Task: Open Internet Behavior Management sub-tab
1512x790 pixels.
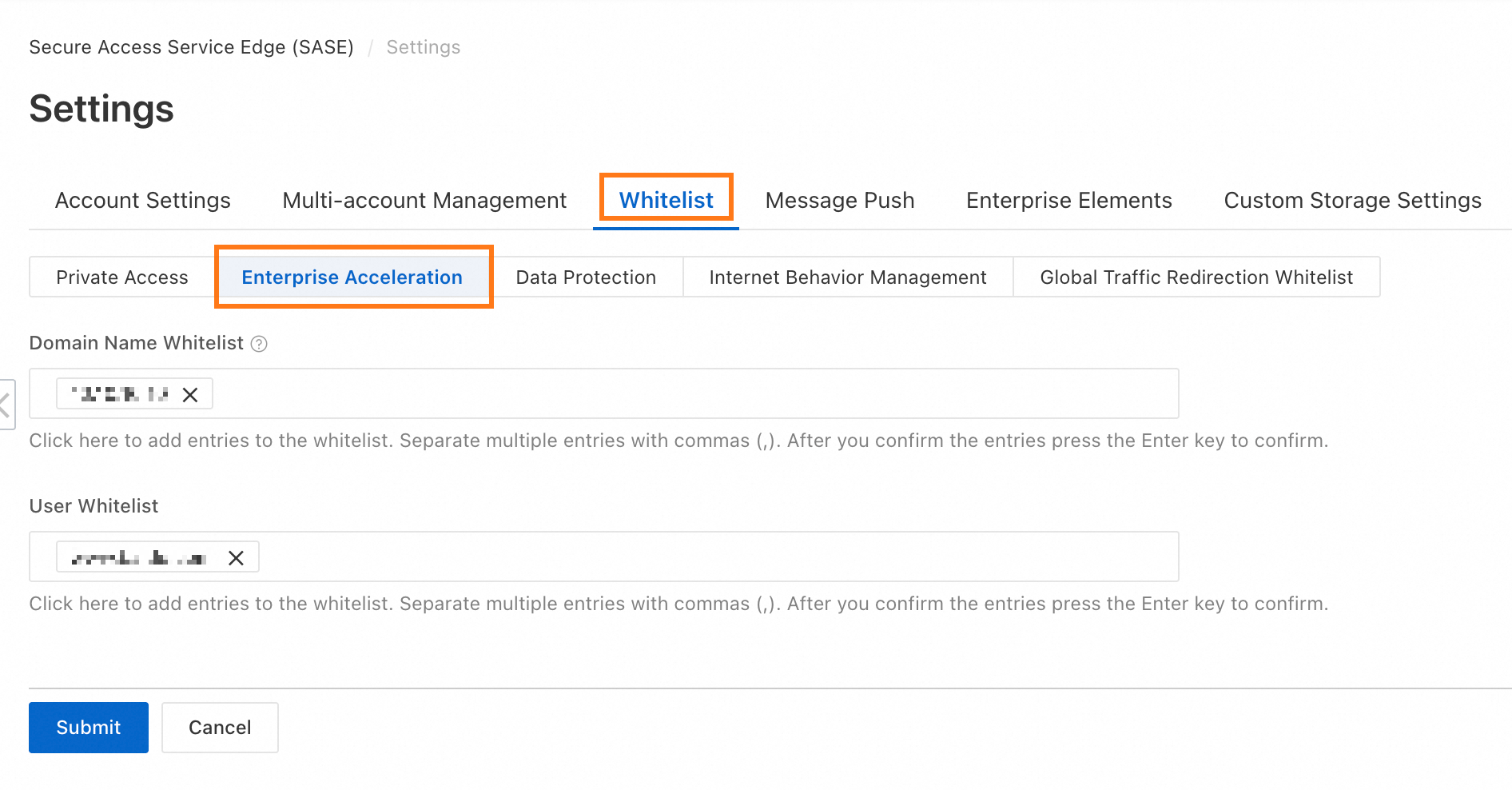Action: [x=847, y=277]
